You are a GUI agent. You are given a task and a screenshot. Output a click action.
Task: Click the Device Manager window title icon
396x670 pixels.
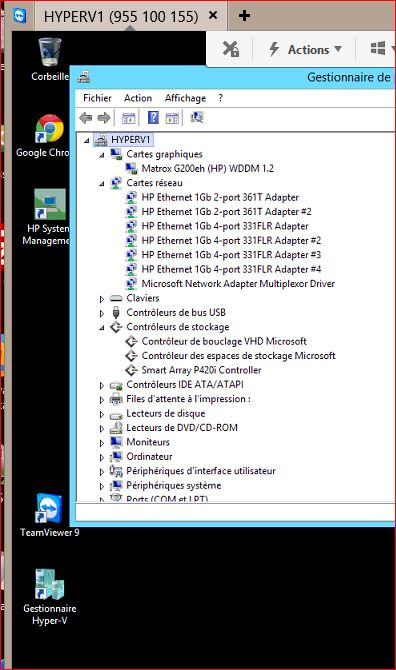click(x=84, y=77)
